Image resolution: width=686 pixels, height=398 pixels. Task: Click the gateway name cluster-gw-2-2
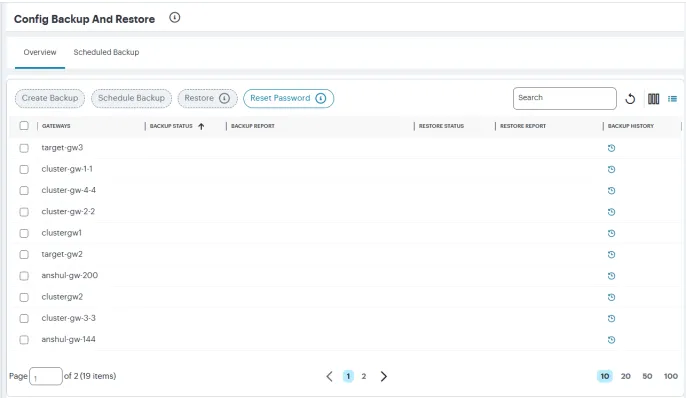(x=68, y=212)
